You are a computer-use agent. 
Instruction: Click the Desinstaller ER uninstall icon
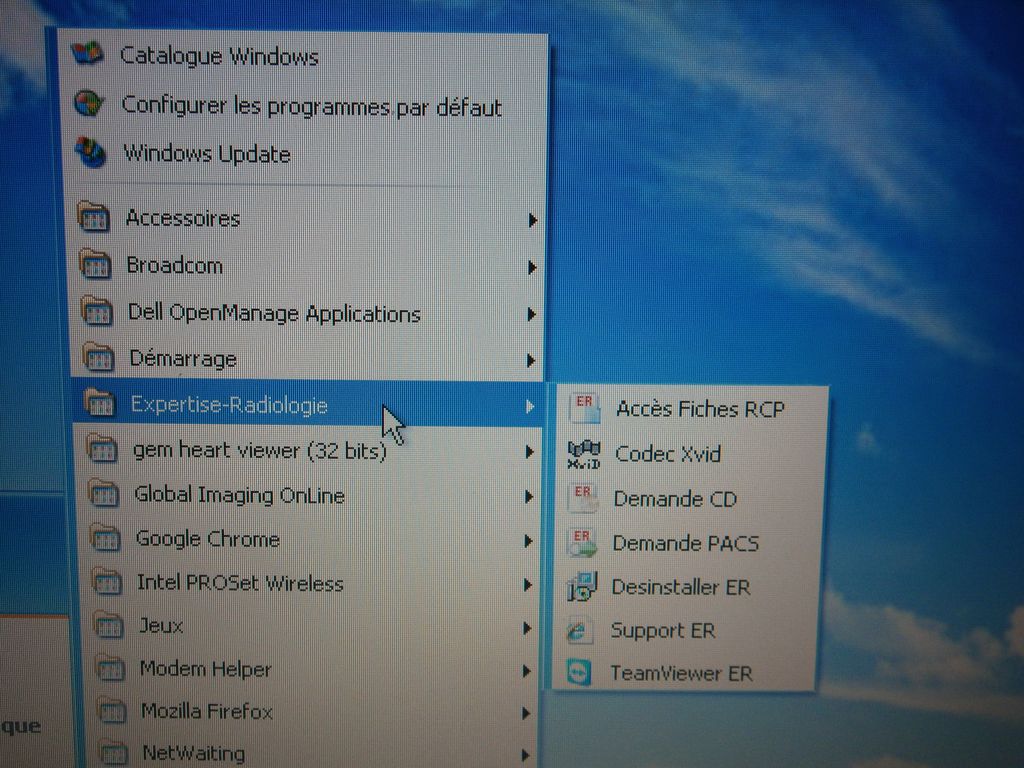pos(581,586)
